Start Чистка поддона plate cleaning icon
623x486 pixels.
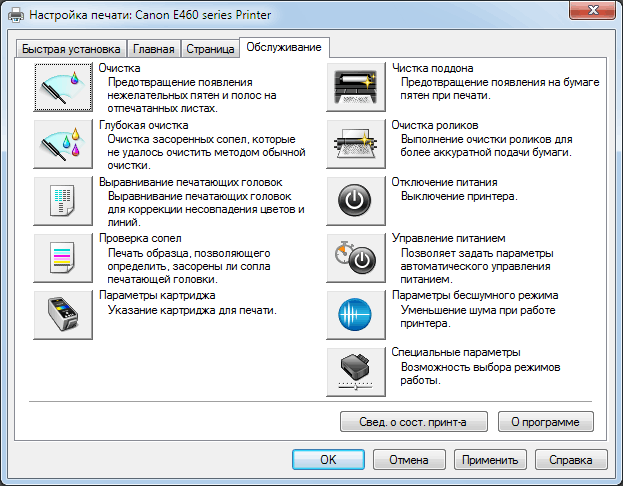[x=356, y=87]
